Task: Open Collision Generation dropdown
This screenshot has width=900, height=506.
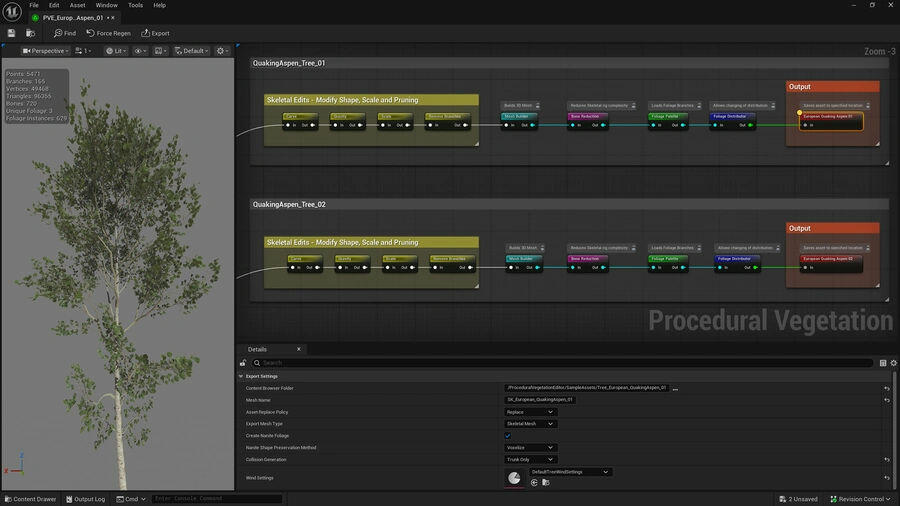Action: 530,460
